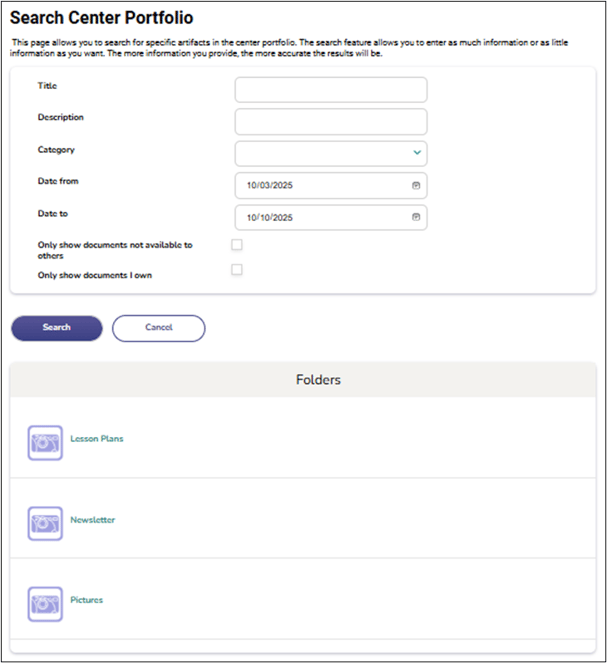This screenshot has width=607, height=663.
Task: Click the Category field label
Action: [56, 150]
